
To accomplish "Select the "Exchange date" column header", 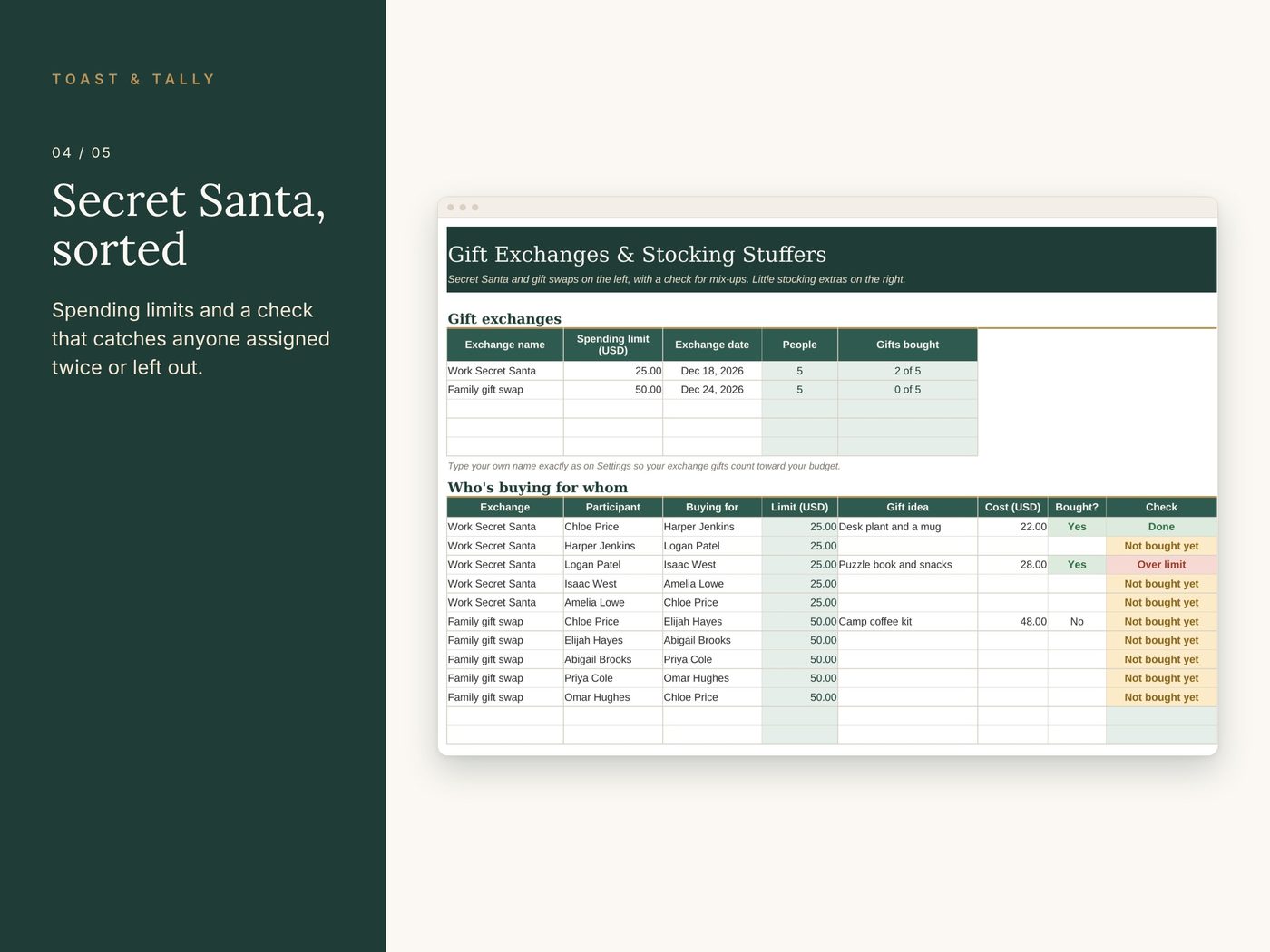I will tap(712, 345).
